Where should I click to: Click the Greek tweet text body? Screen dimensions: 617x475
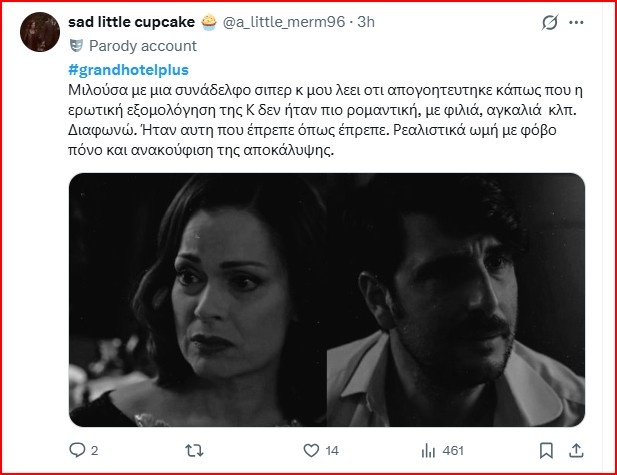[325, 120]
